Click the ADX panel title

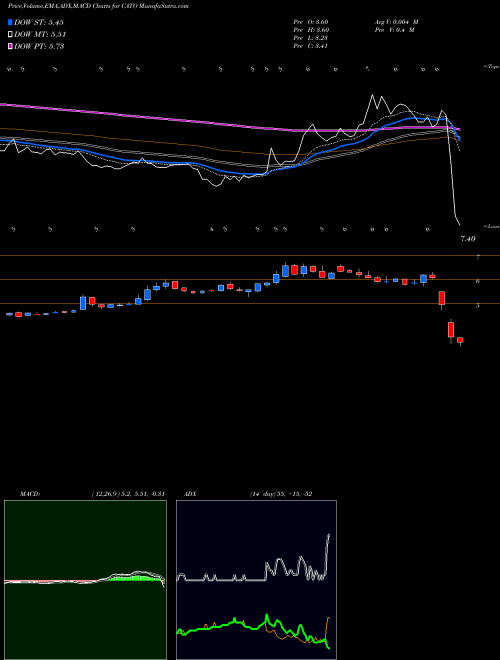click(x=191, y=494)
